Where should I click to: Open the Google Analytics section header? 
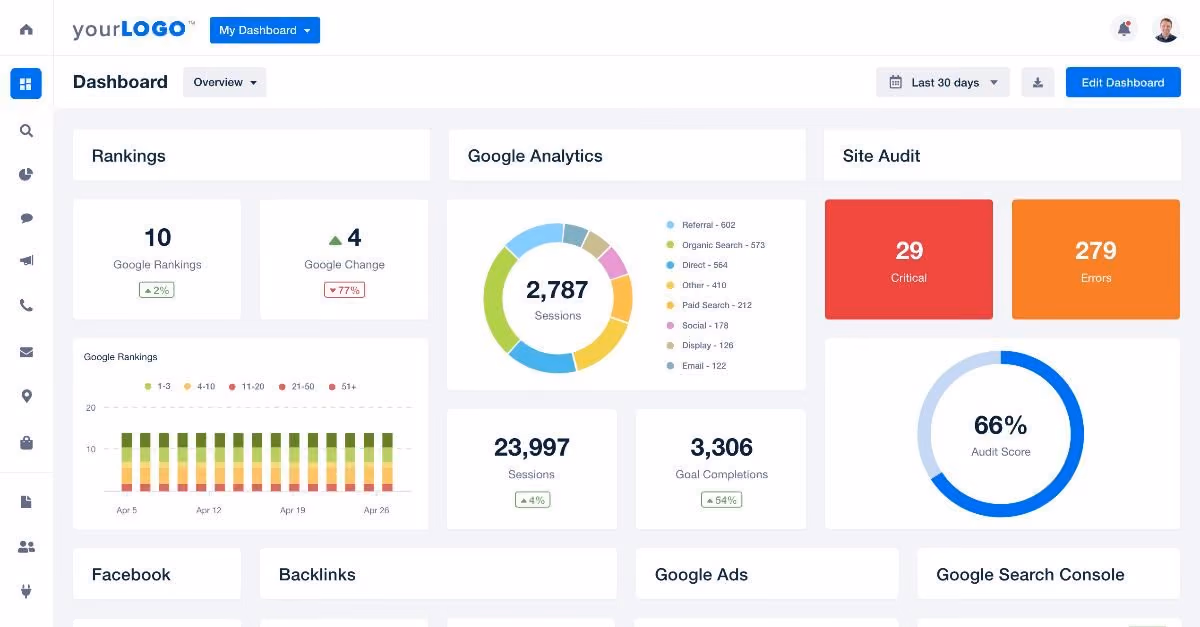click(x=627, y=155)
